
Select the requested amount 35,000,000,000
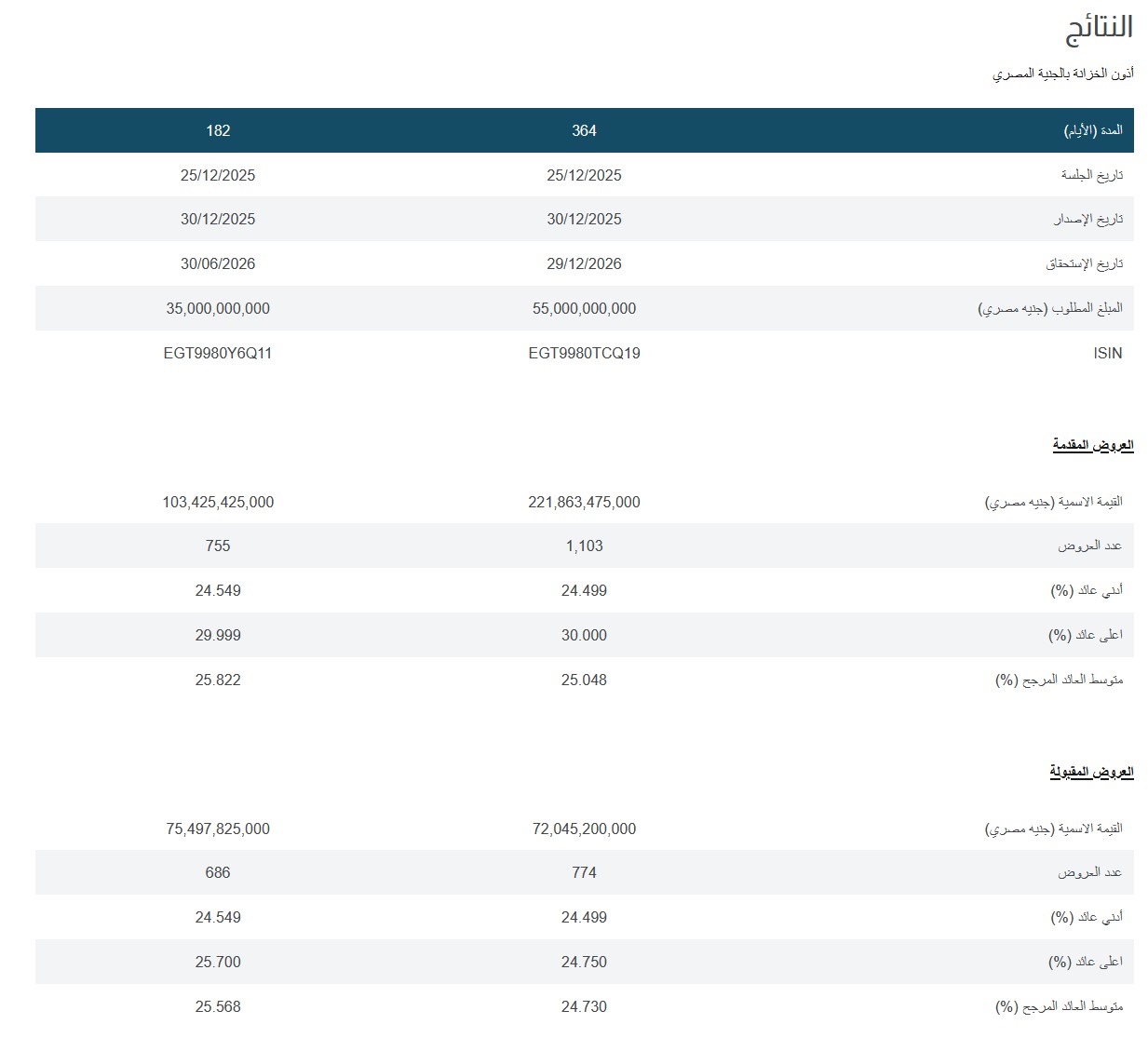(218, 308)
